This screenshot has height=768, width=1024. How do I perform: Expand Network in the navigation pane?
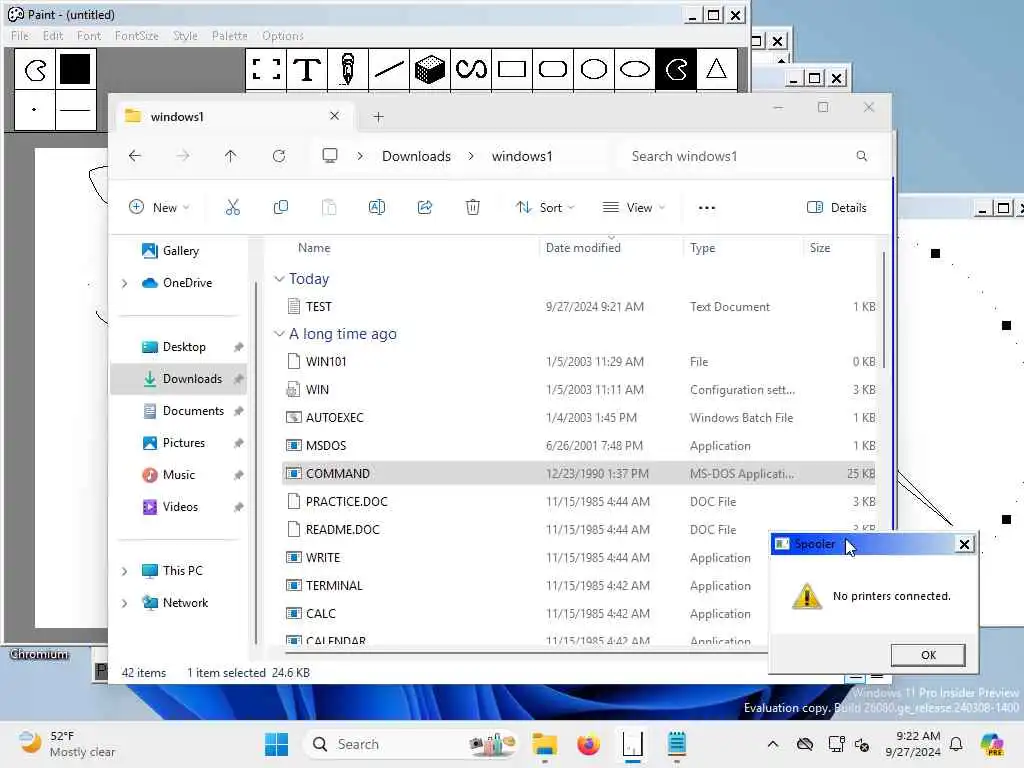click(x=125, y=603)
